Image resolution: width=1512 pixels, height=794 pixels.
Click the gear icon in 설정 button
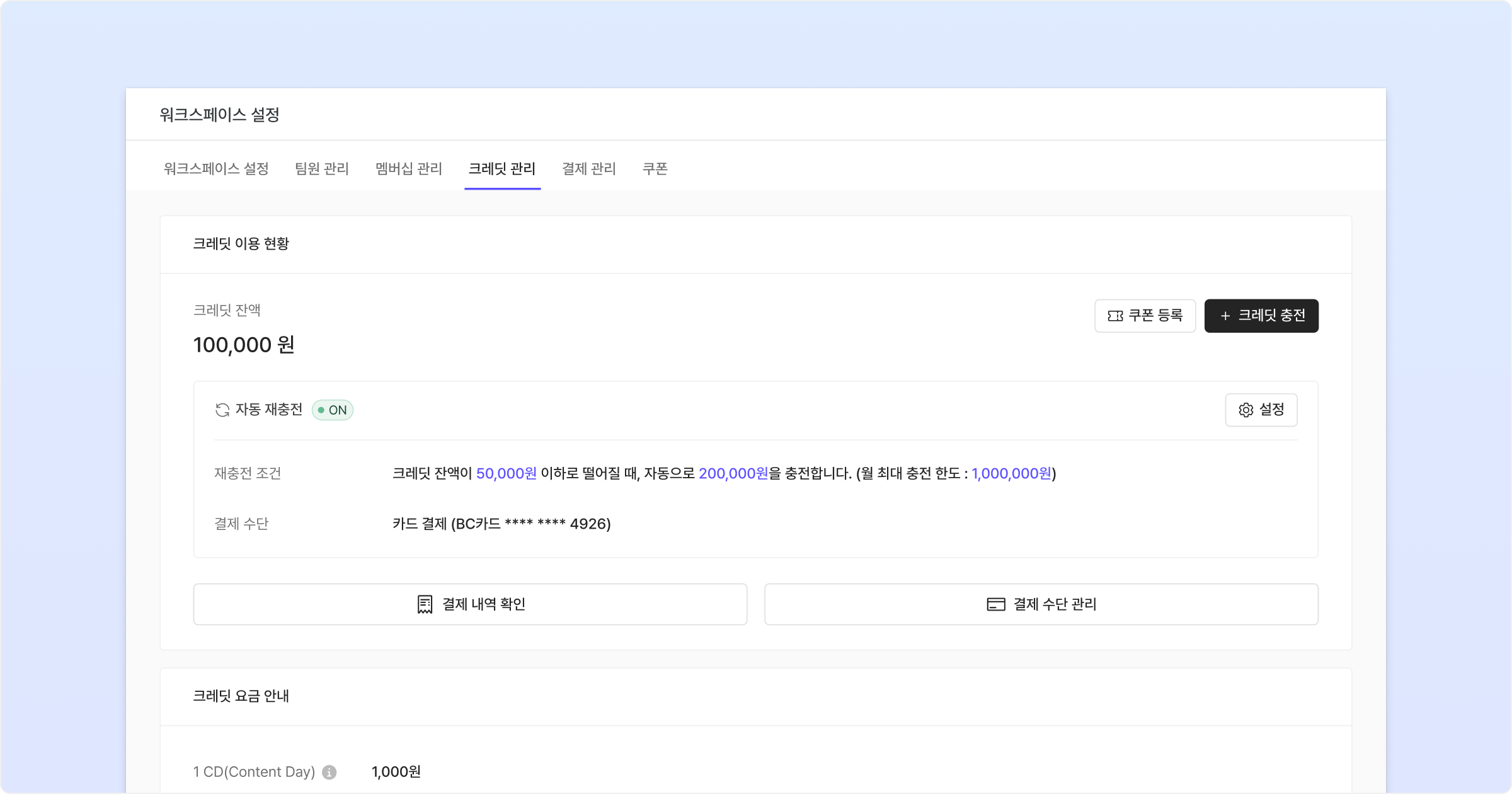(1246, 410)
